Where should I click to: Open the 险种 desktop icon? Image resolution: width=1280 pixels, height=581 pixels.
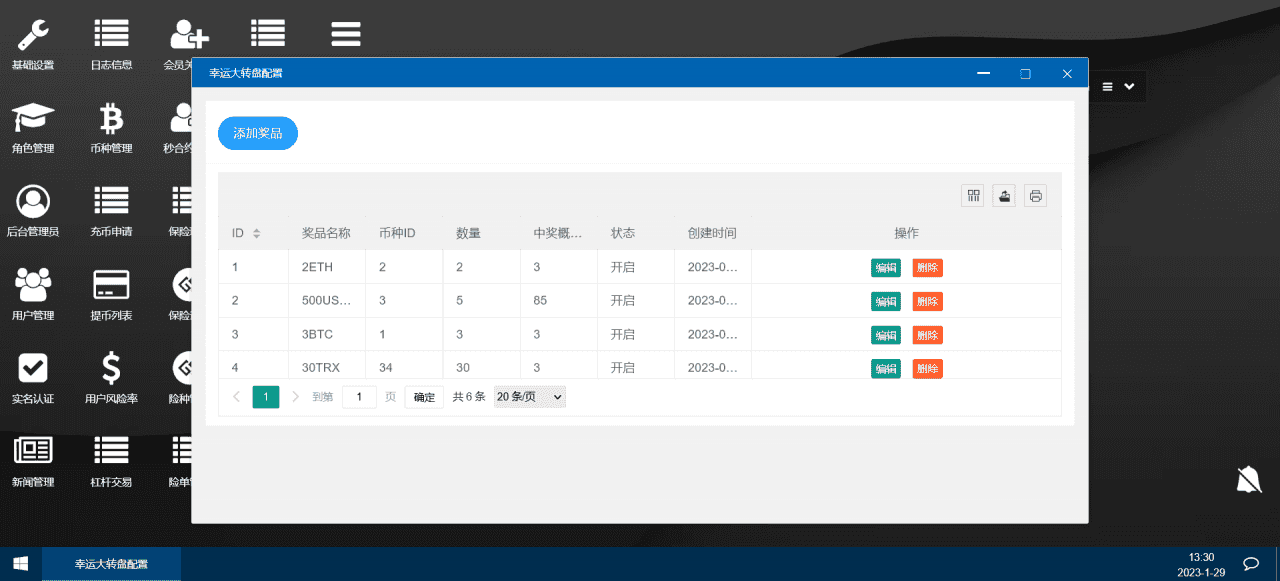(x=181, y=378)
